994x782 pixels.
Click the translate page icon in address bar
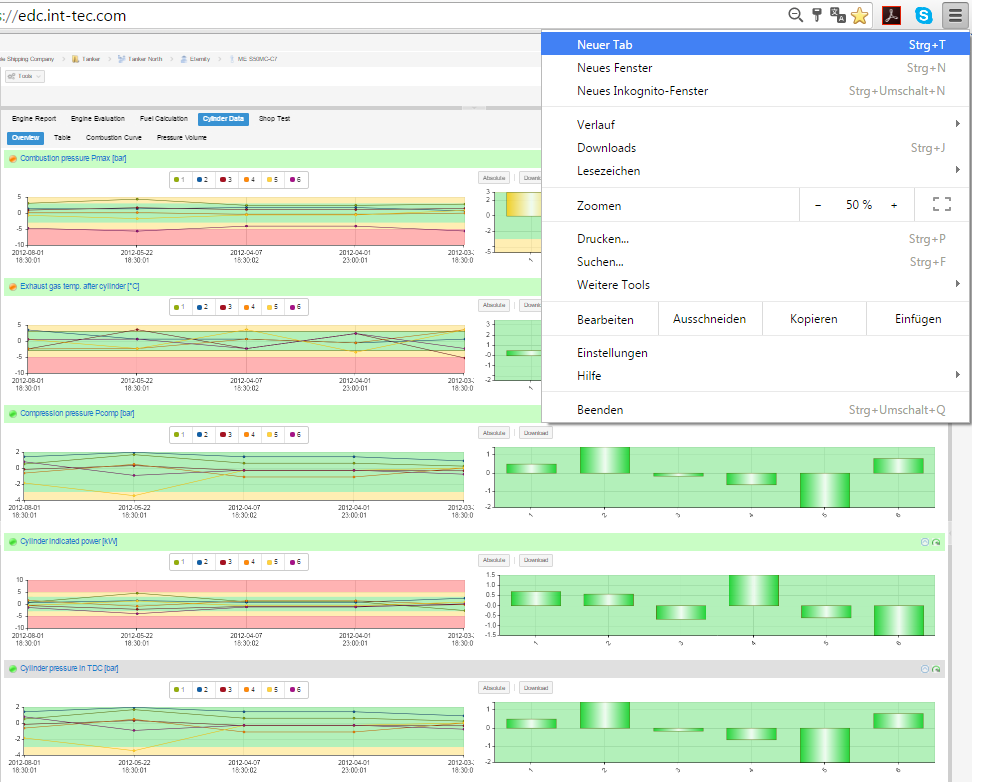(838, 16)
